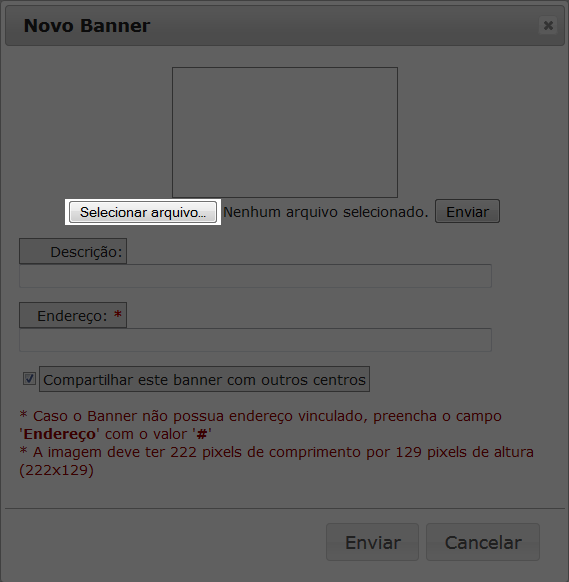The width and height of the screenshot is (569, 582).
Task: Open file chooser via Selecionar arquivo
Action: point(143,212)
